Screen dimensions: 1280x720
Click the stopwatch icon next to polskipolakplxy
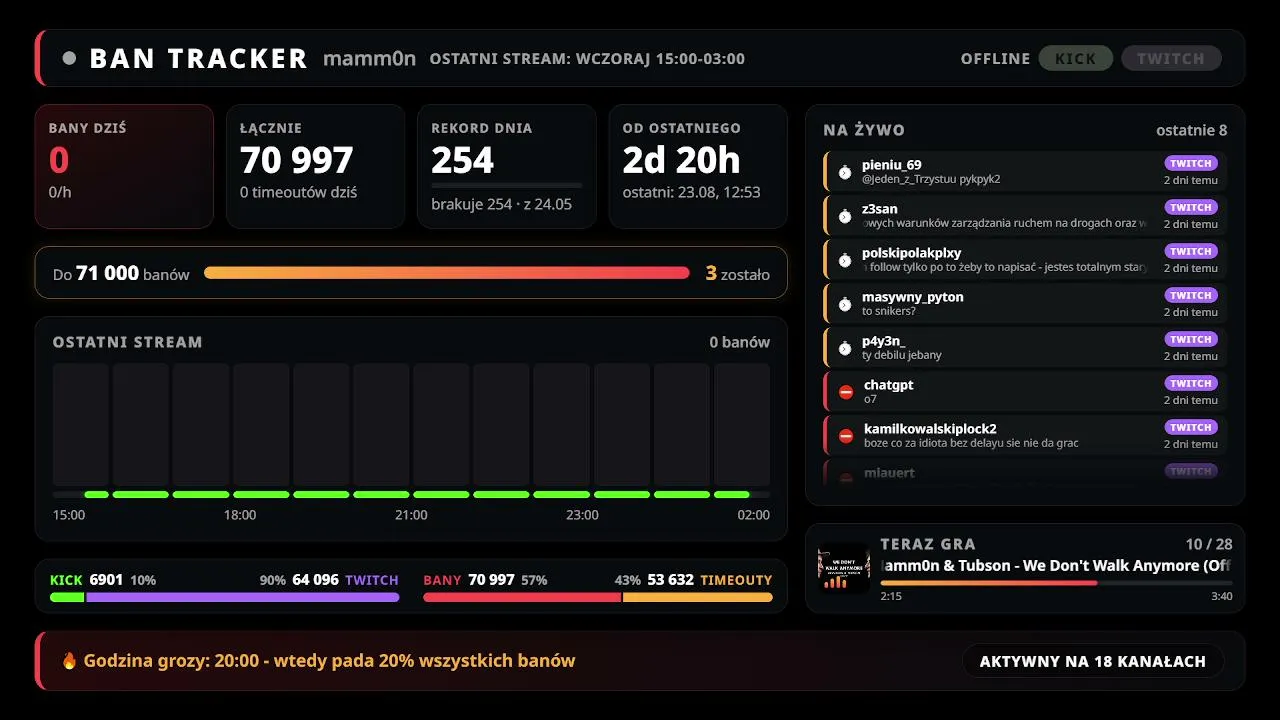coord(845,260)
